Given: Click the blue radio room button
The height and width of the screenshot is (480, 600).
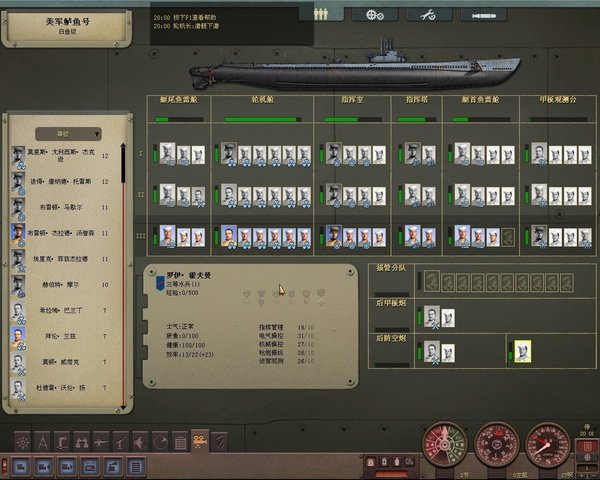Looking at the screenshot, I should click(x=90, y=467).
